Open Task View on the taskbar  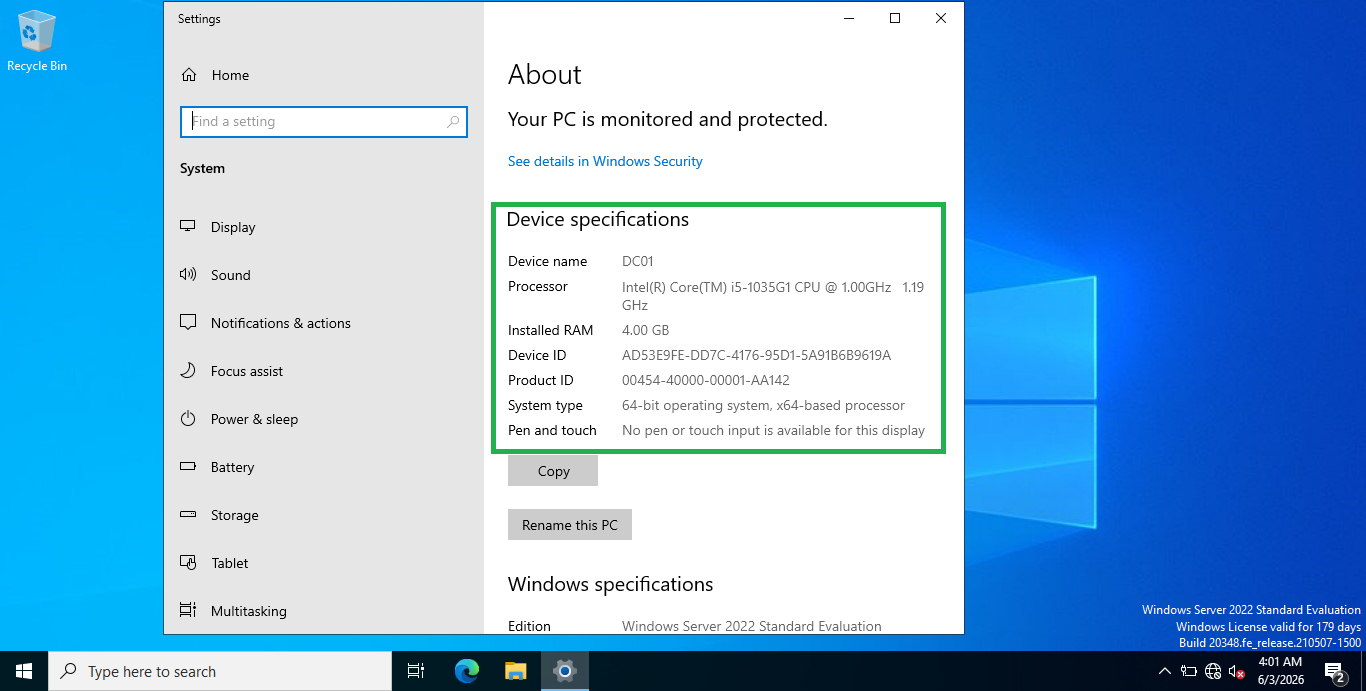[x=416, y=671]
